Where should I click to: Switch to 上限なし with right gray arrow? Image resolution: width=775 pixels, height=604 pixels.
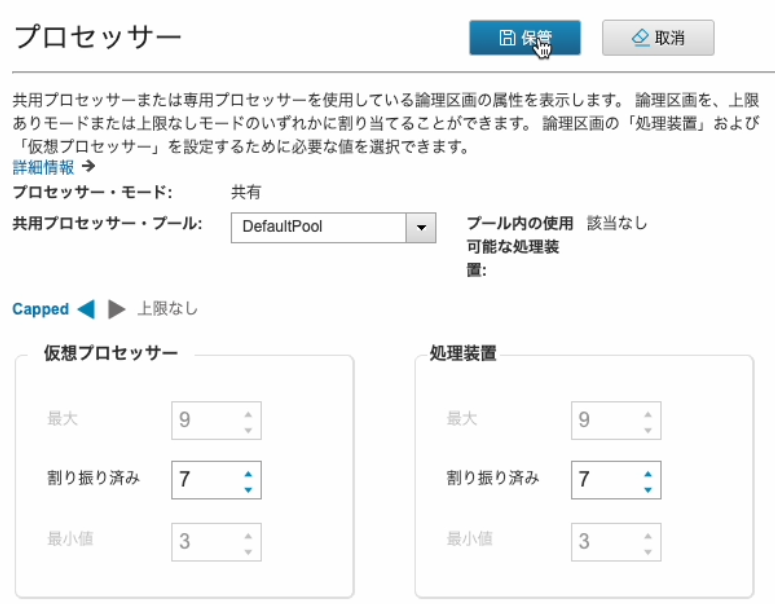pyautogui.click(x=117, y=309)
